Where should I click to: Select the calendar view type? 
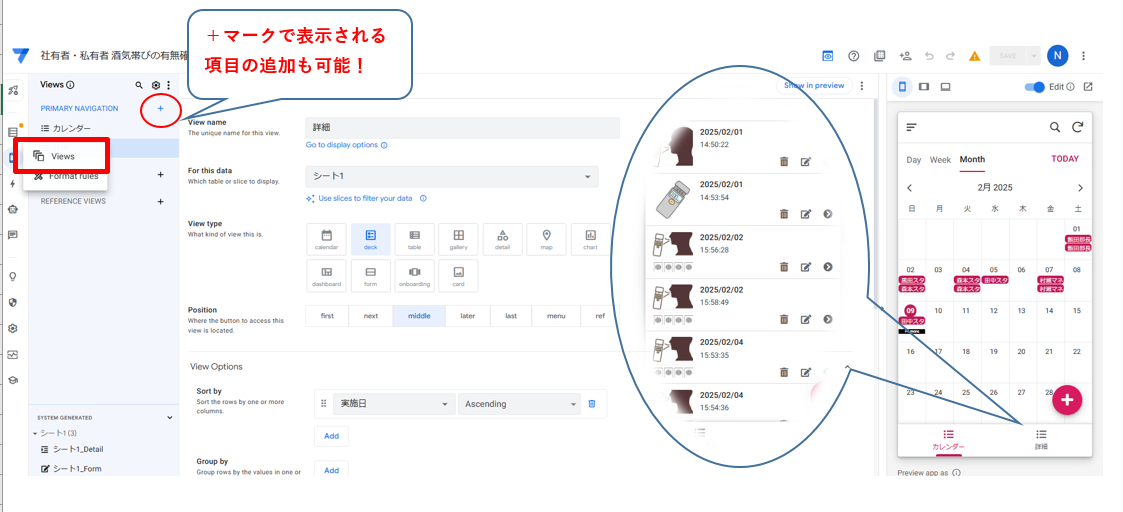tap(326, 240)
